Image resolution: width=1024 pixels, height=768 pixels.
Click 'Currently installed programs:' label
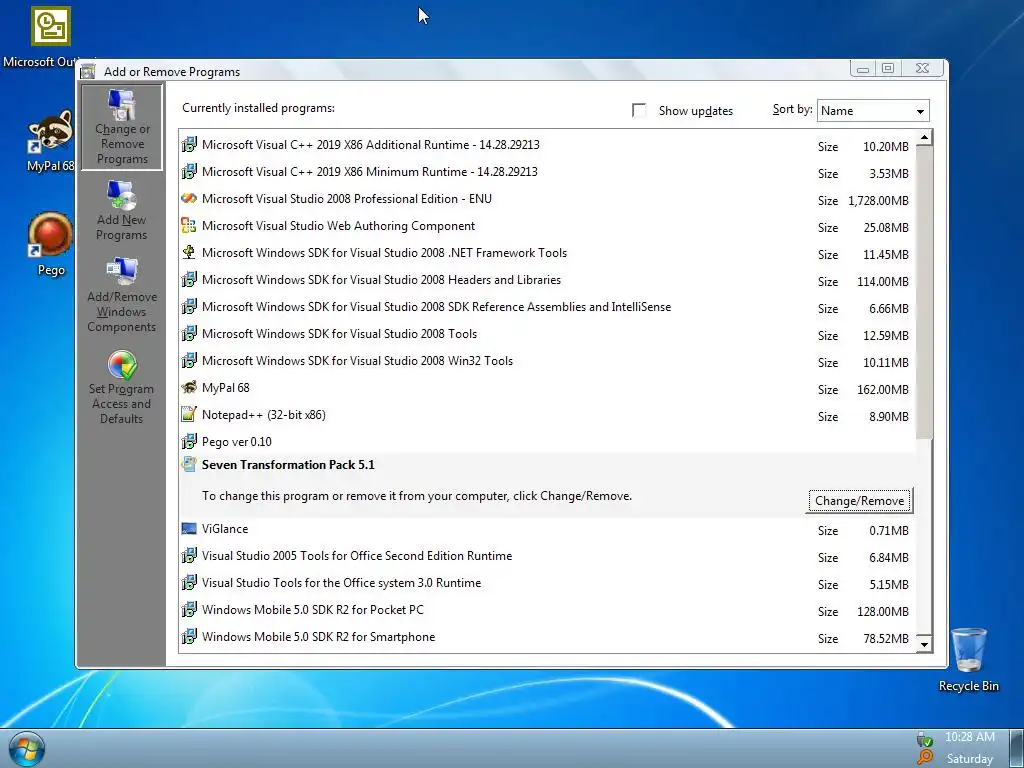tap(258, 108)
